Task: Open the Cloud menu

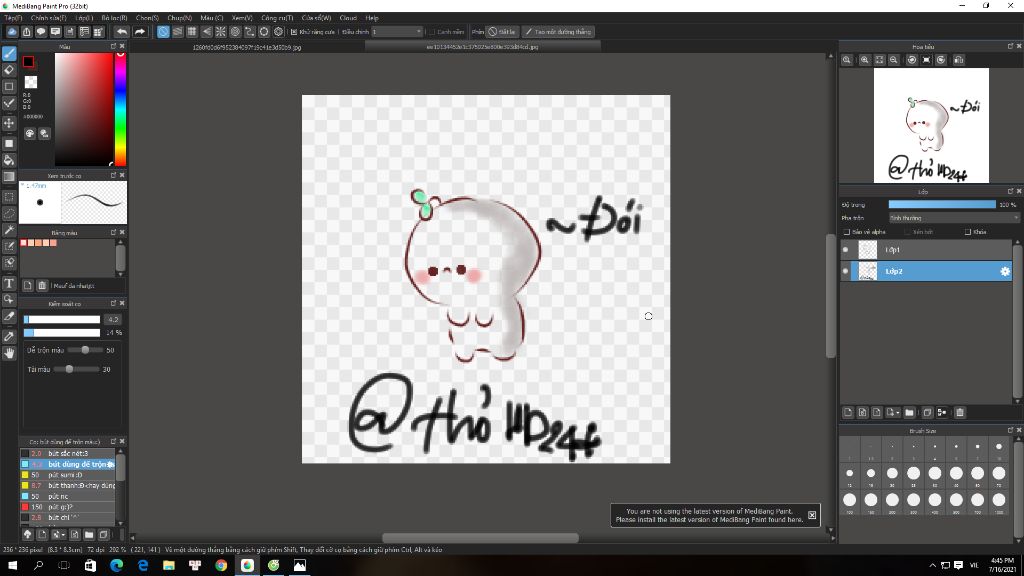Action: coord(348,18)
